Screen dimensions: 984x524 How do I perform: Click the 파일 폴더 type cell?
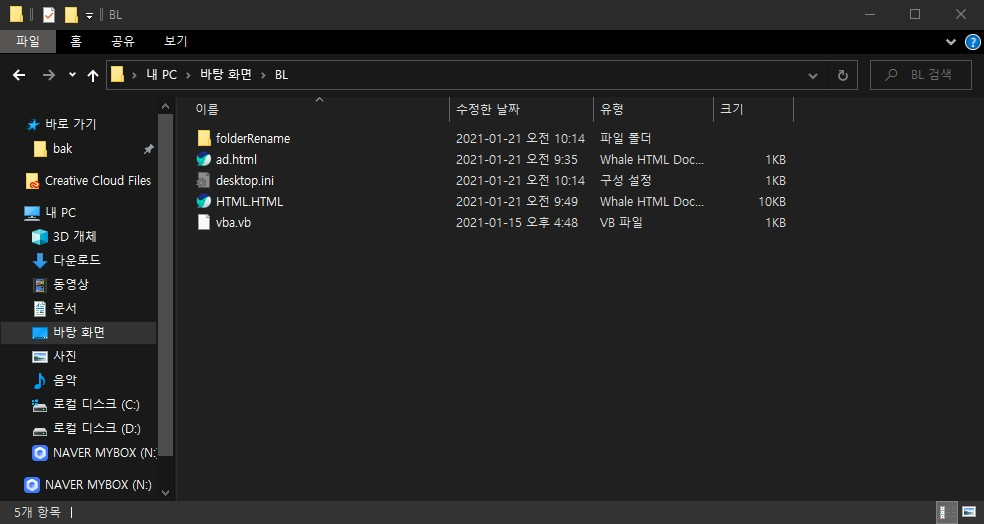coord(625,139)
